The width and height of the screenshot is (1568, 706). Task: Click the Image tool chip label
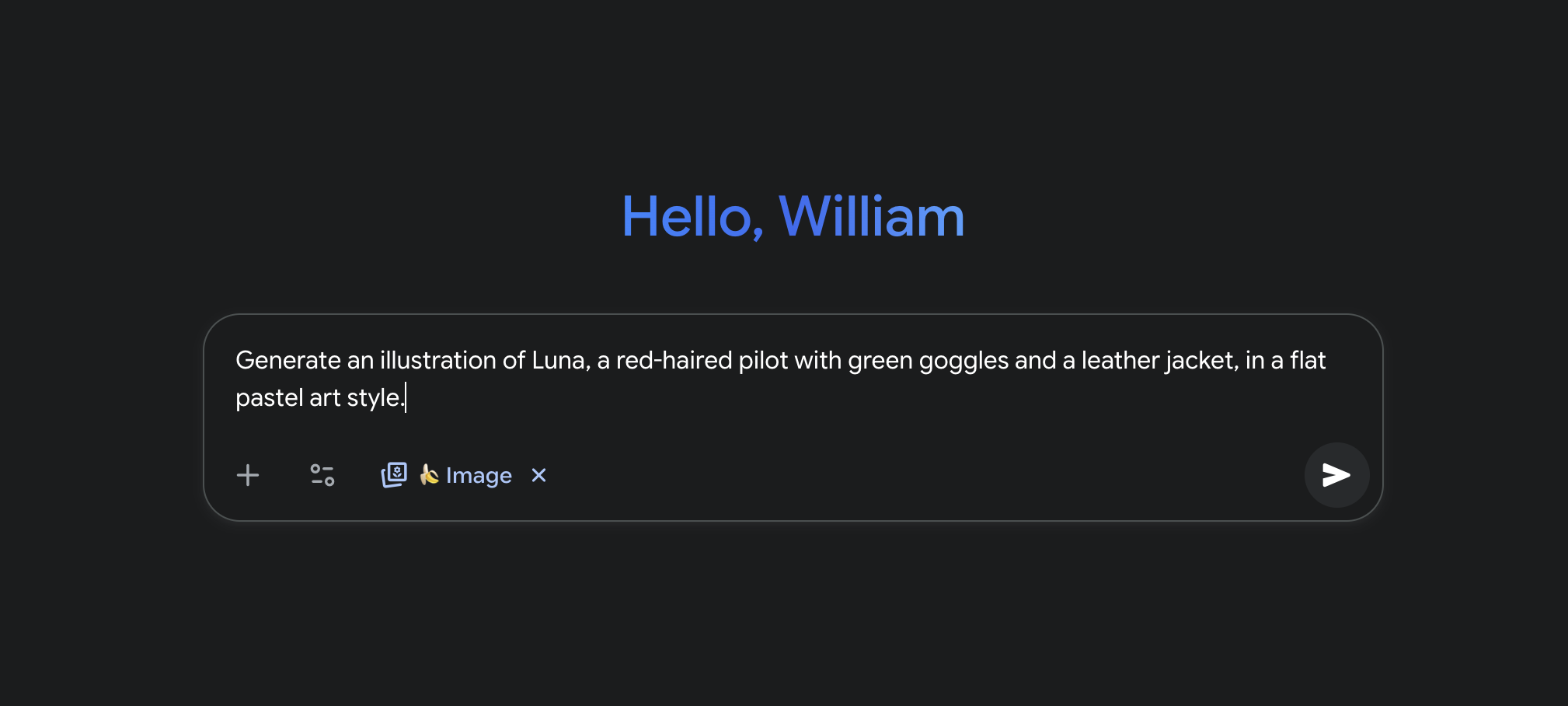tap(479, 475)
